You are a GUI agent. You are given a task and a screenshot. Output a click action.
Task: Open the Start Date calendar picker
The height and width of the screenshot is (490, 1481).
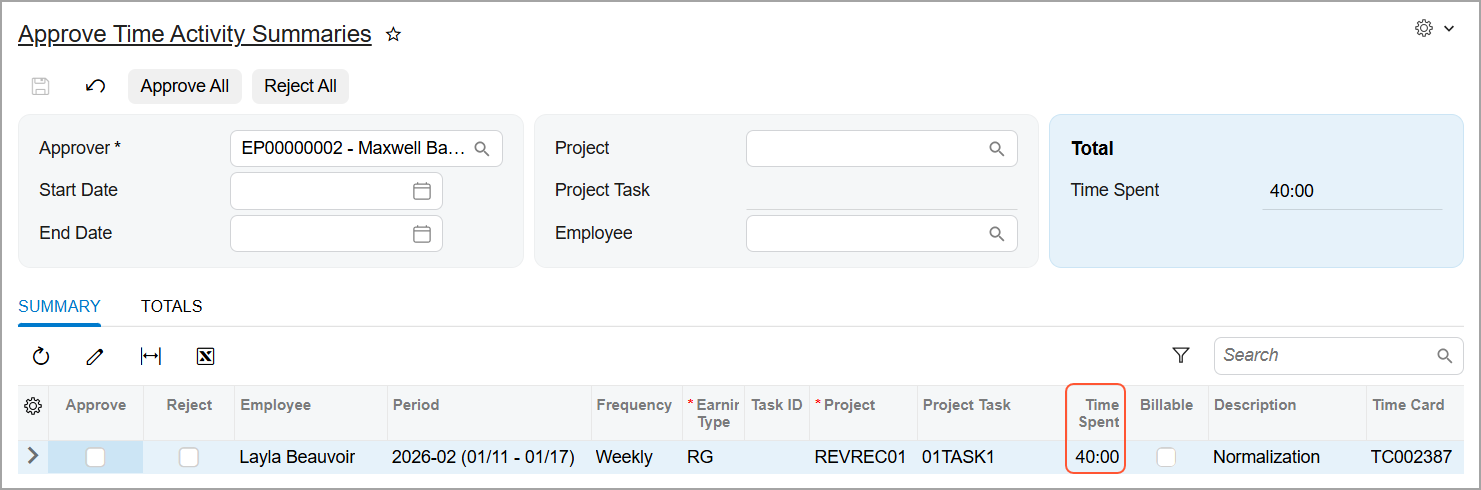point(422,191)
